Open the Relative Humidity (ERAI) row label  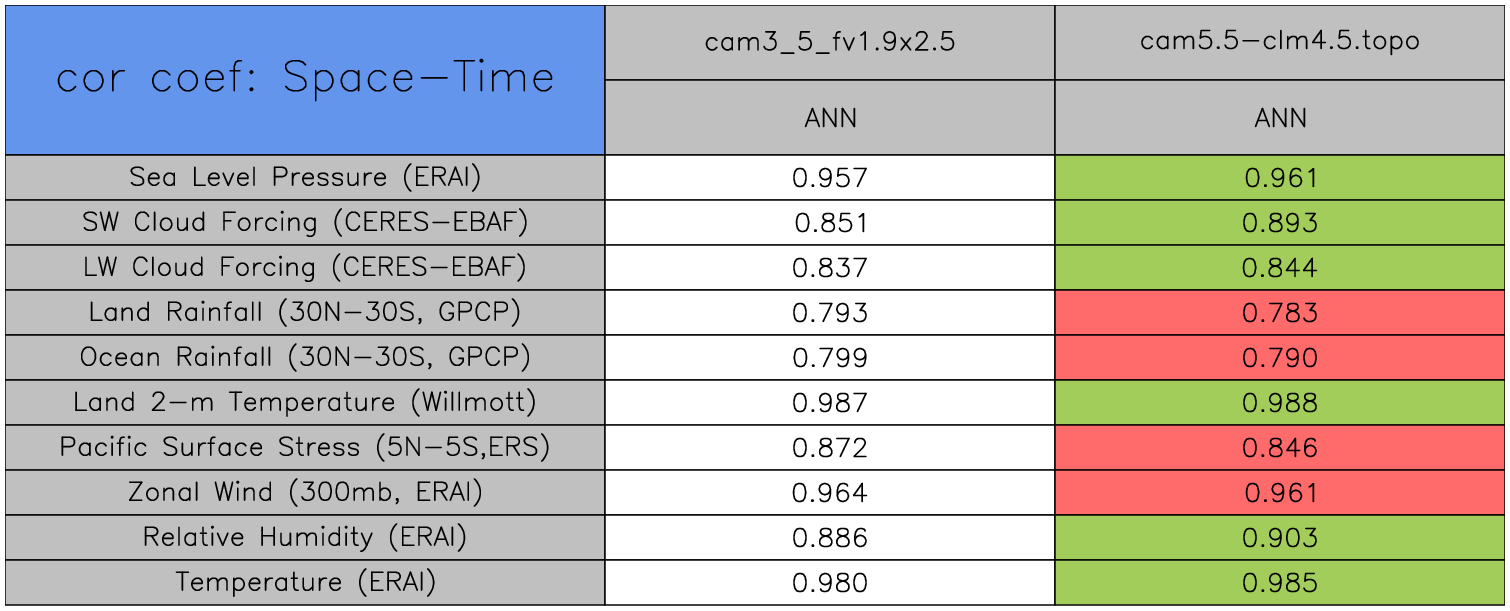click(305, 537)
